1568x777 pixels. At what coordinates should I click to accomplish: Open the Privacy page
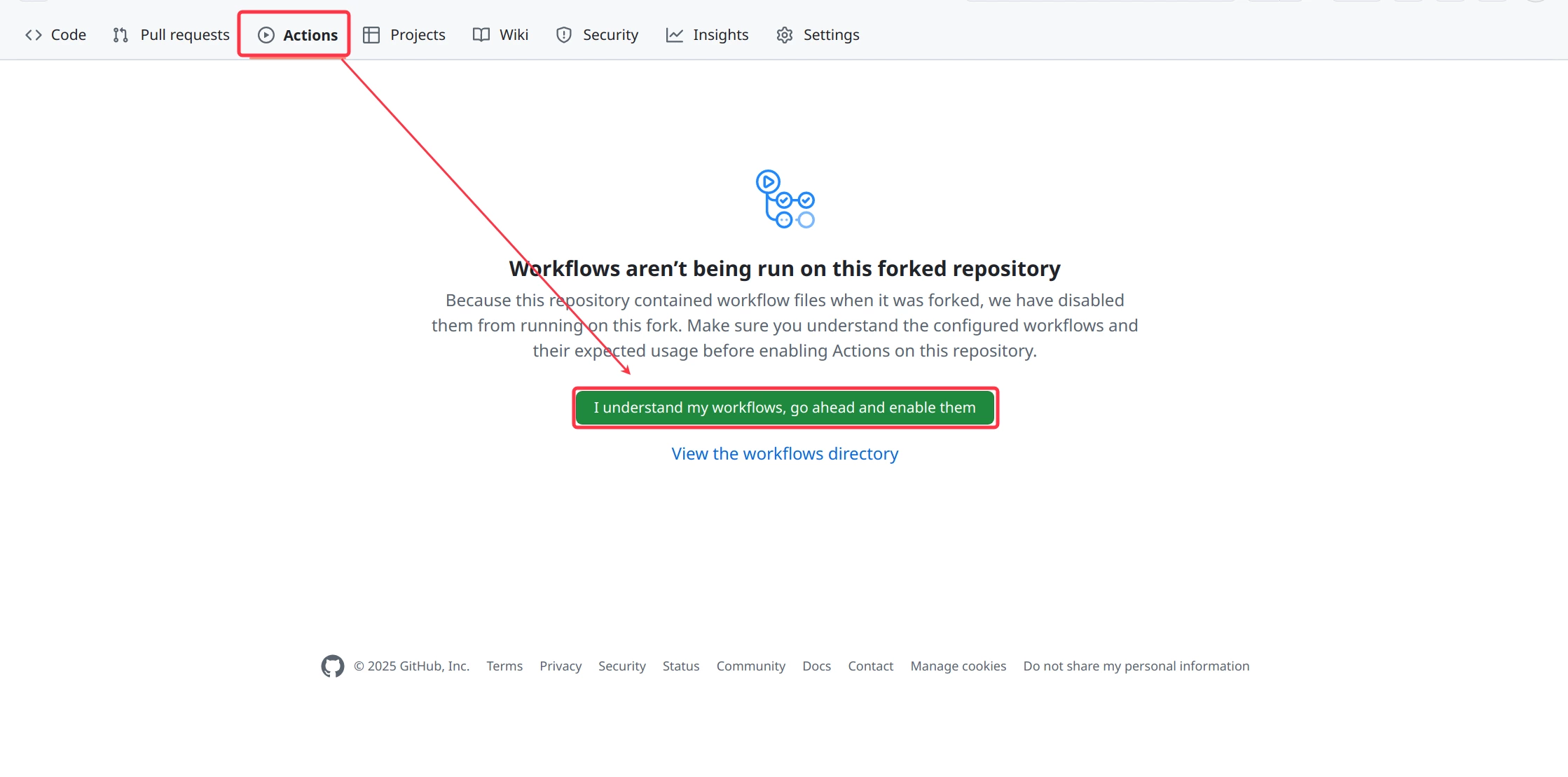pyautogui.click(x=560, y=666)
